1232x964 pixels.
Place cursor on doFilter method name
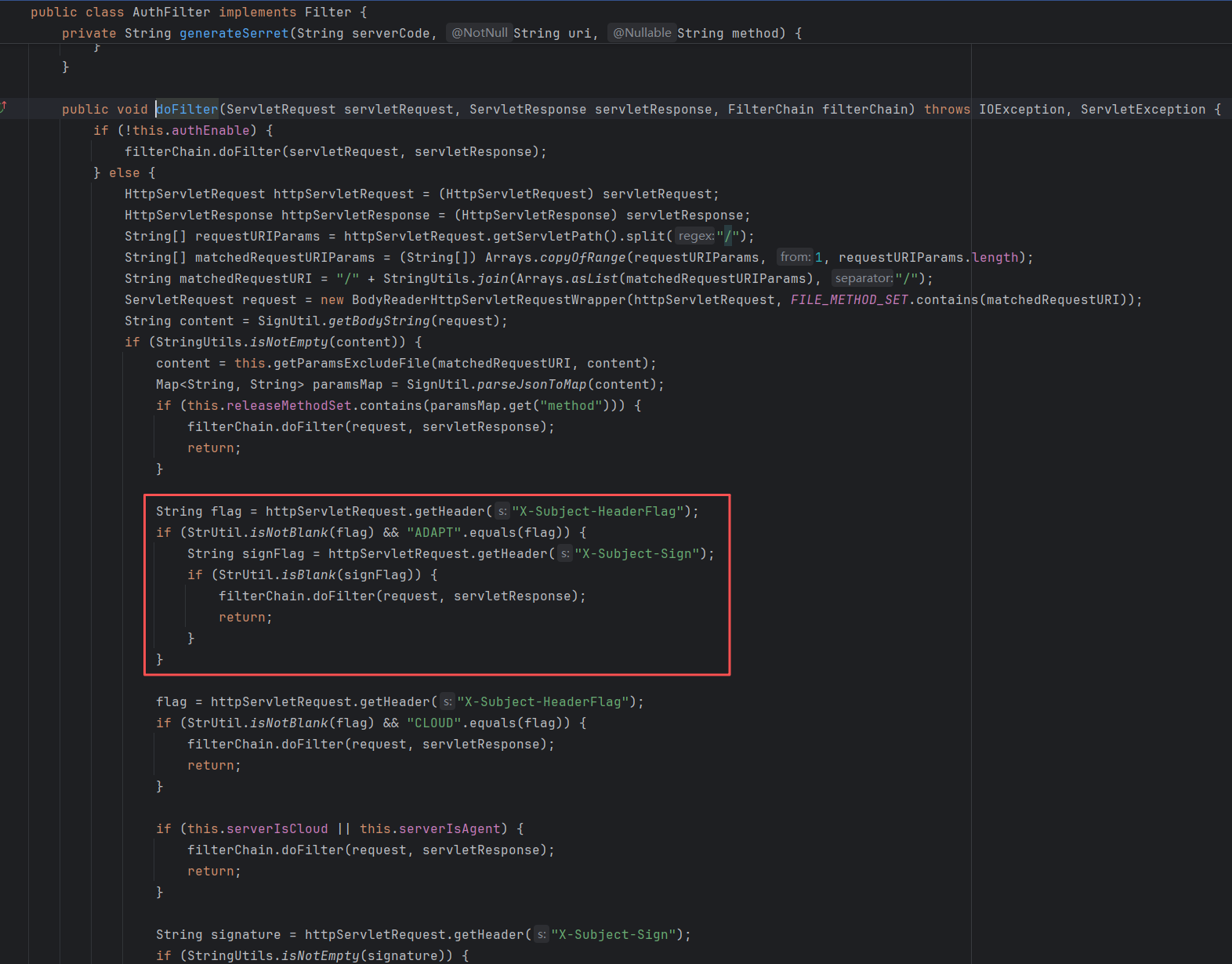[x=187, y=110]
